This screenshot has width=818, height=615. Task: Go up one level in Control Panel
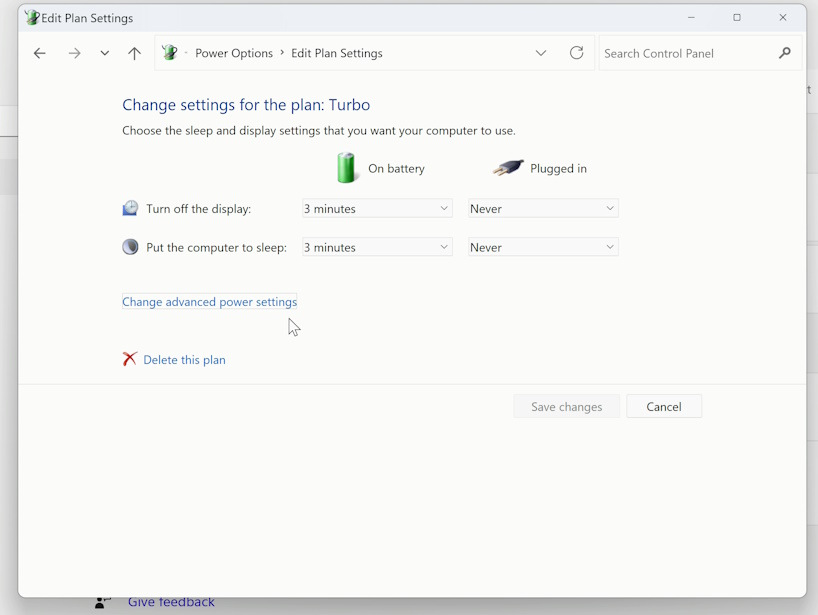(x=135, y=52)
